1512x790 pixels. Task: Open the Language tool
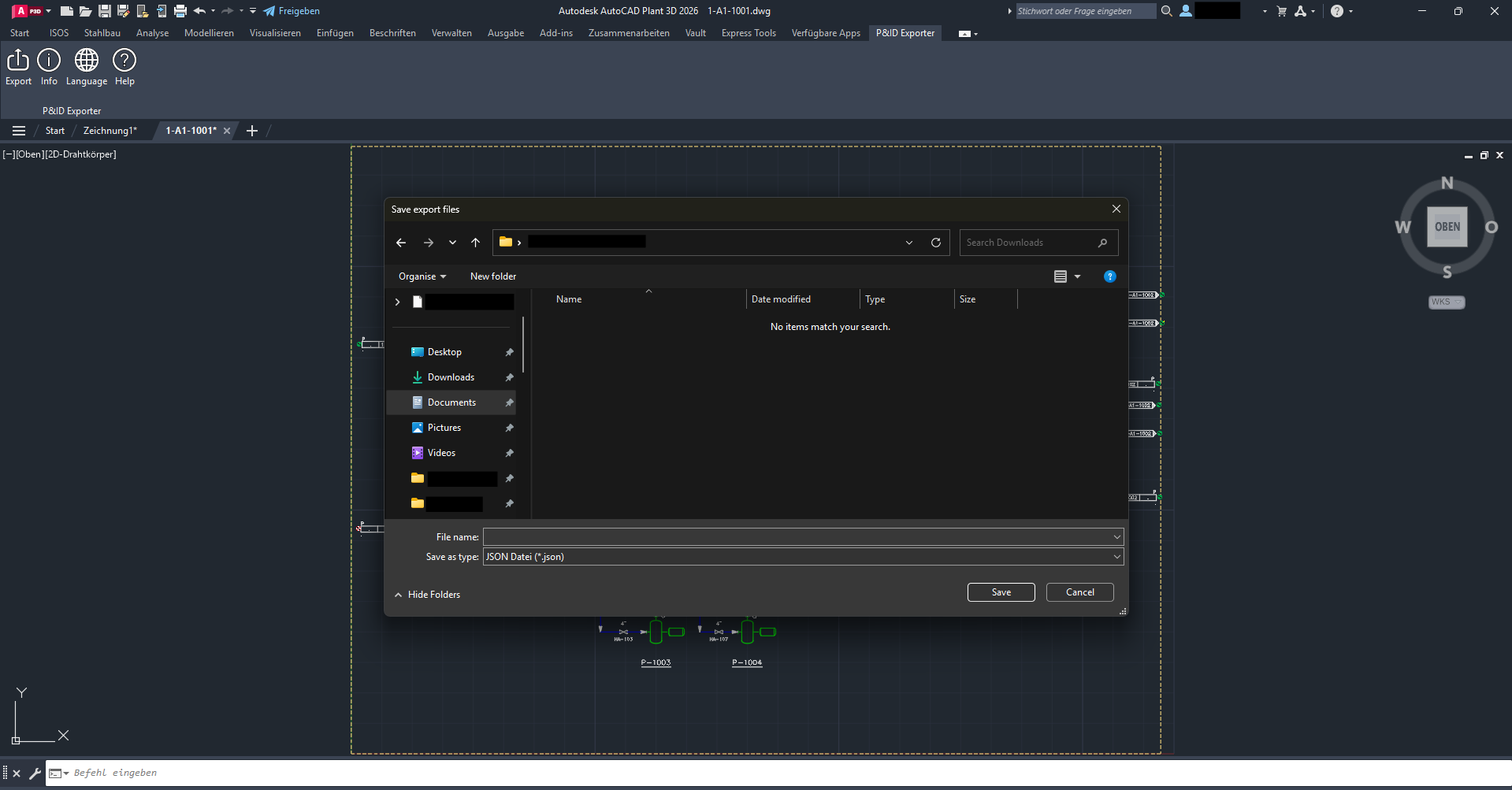coord(86,67)
